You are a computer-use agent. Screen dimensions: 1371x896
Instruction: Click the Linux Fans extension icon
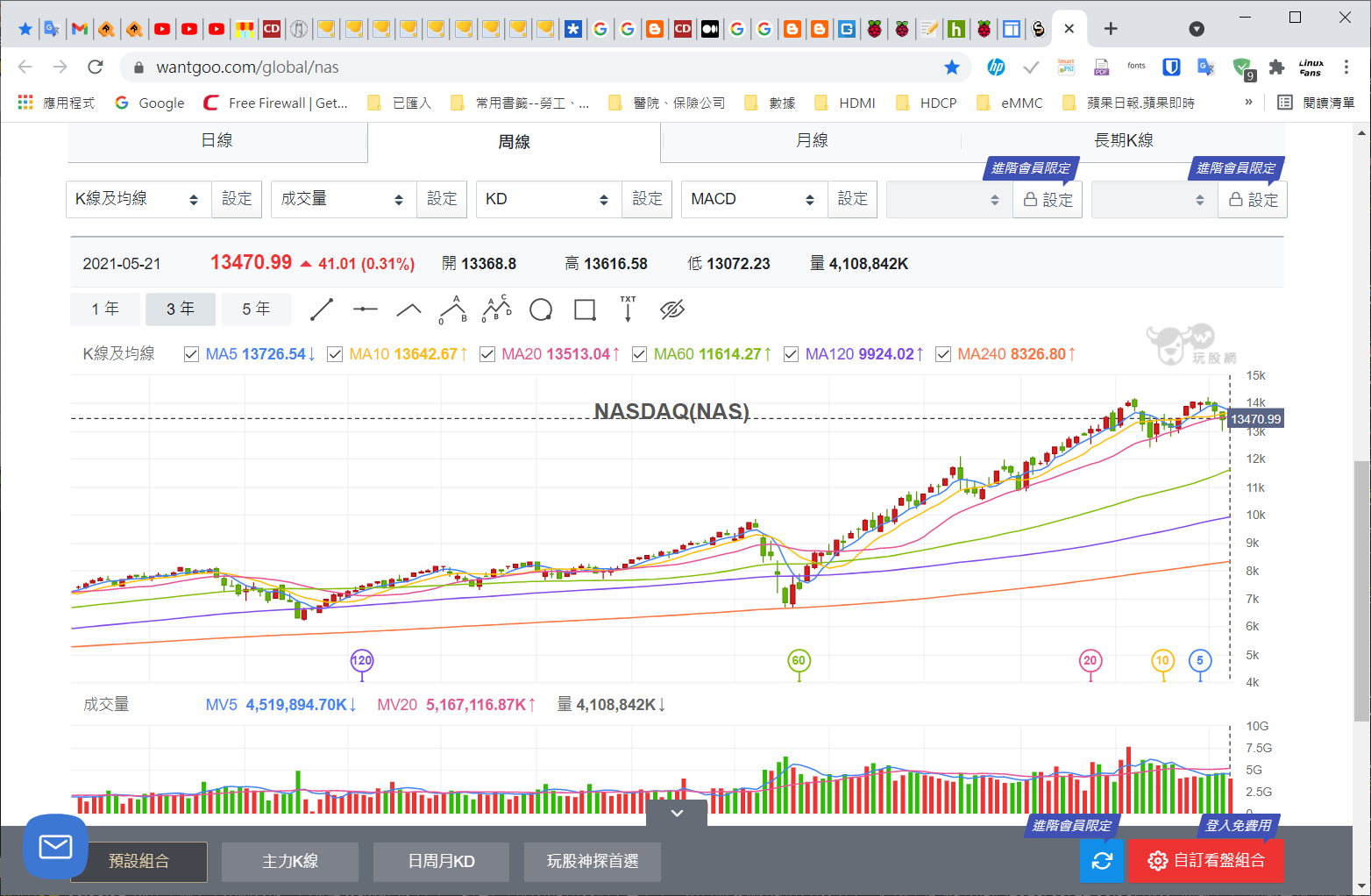pyautogui.click(x=1311, y=68)
